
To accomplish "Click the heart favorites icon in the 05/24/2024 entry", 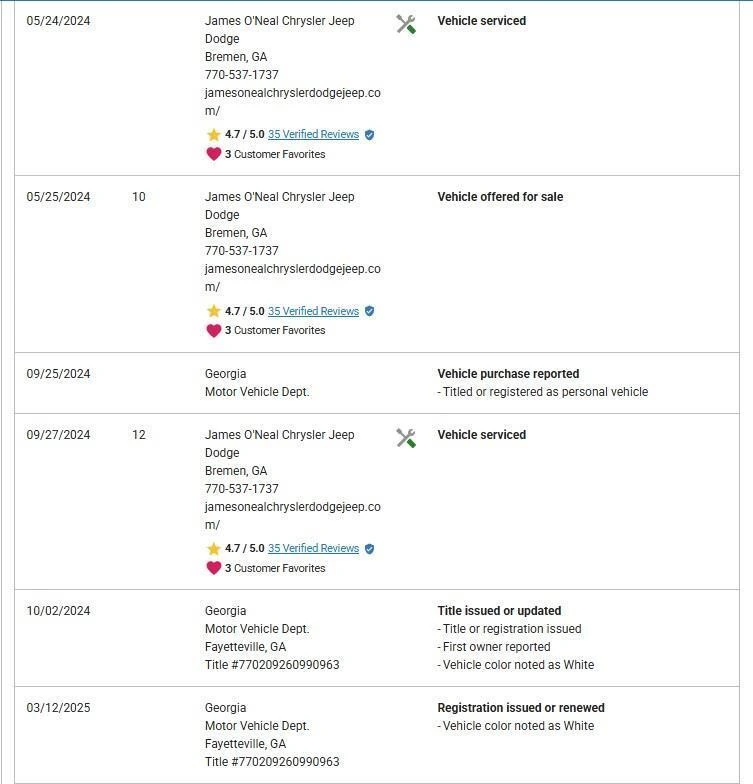I will (x=213, y=154).
